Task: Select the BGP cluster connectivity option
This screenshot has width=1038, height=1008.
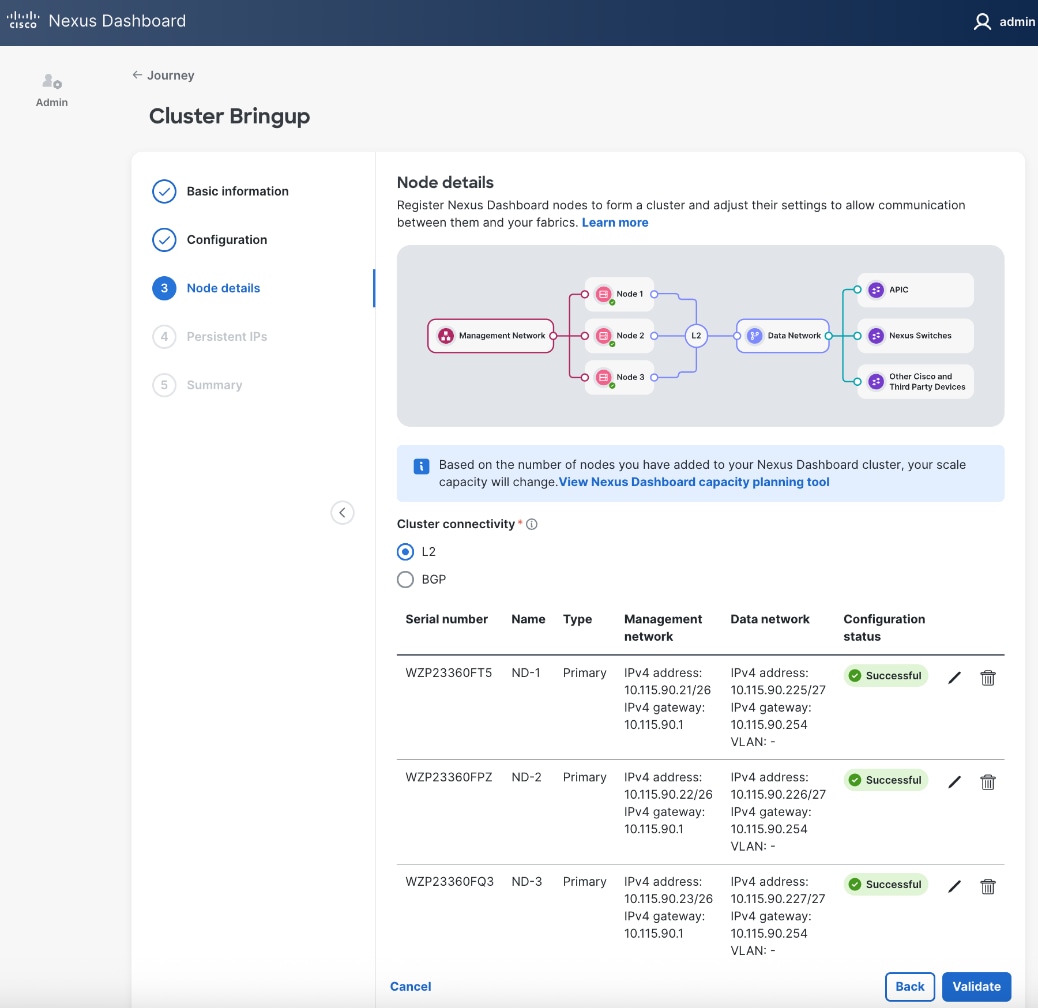Action: 406,580
